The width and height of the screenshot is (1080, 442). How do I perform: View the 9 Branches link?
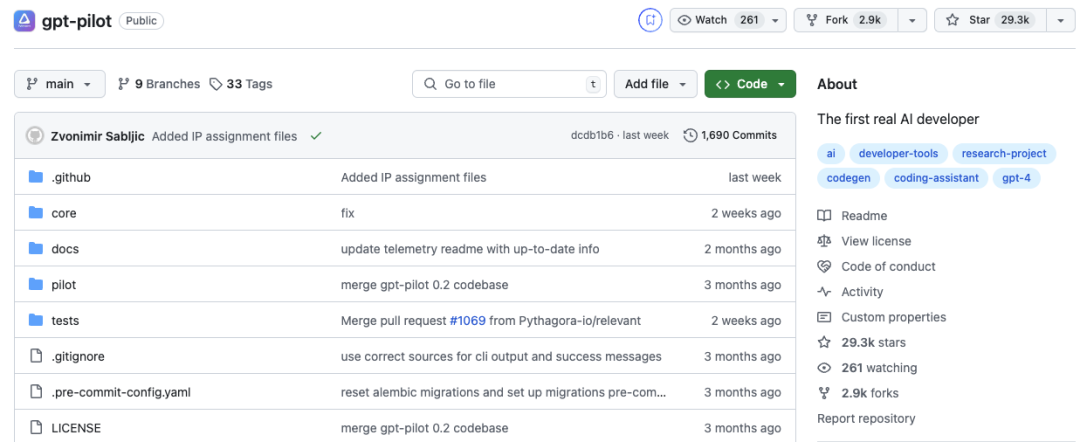(x=159, y=84)
